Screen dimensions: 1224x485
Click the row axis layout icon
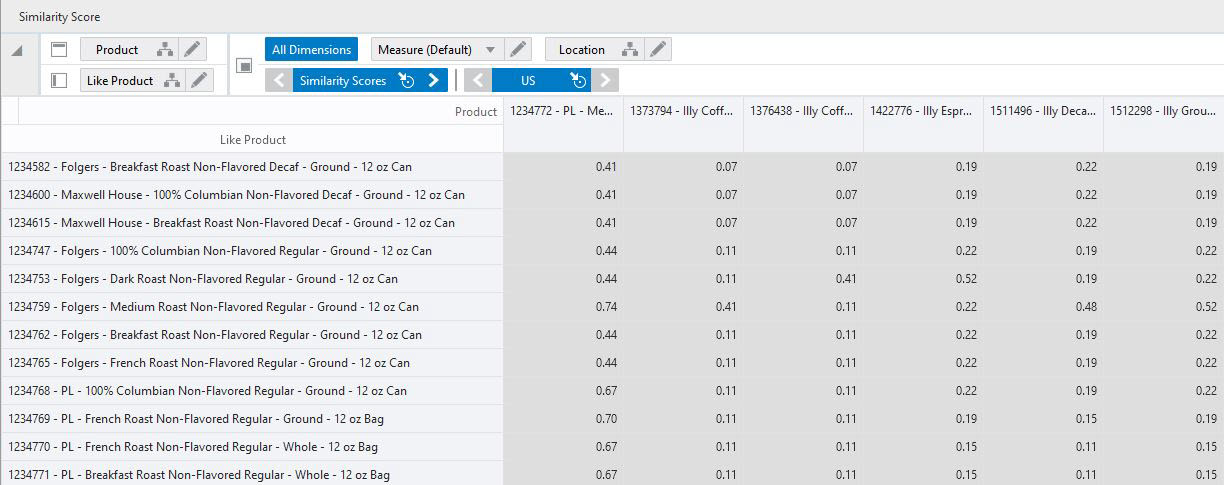click(59, 80)
